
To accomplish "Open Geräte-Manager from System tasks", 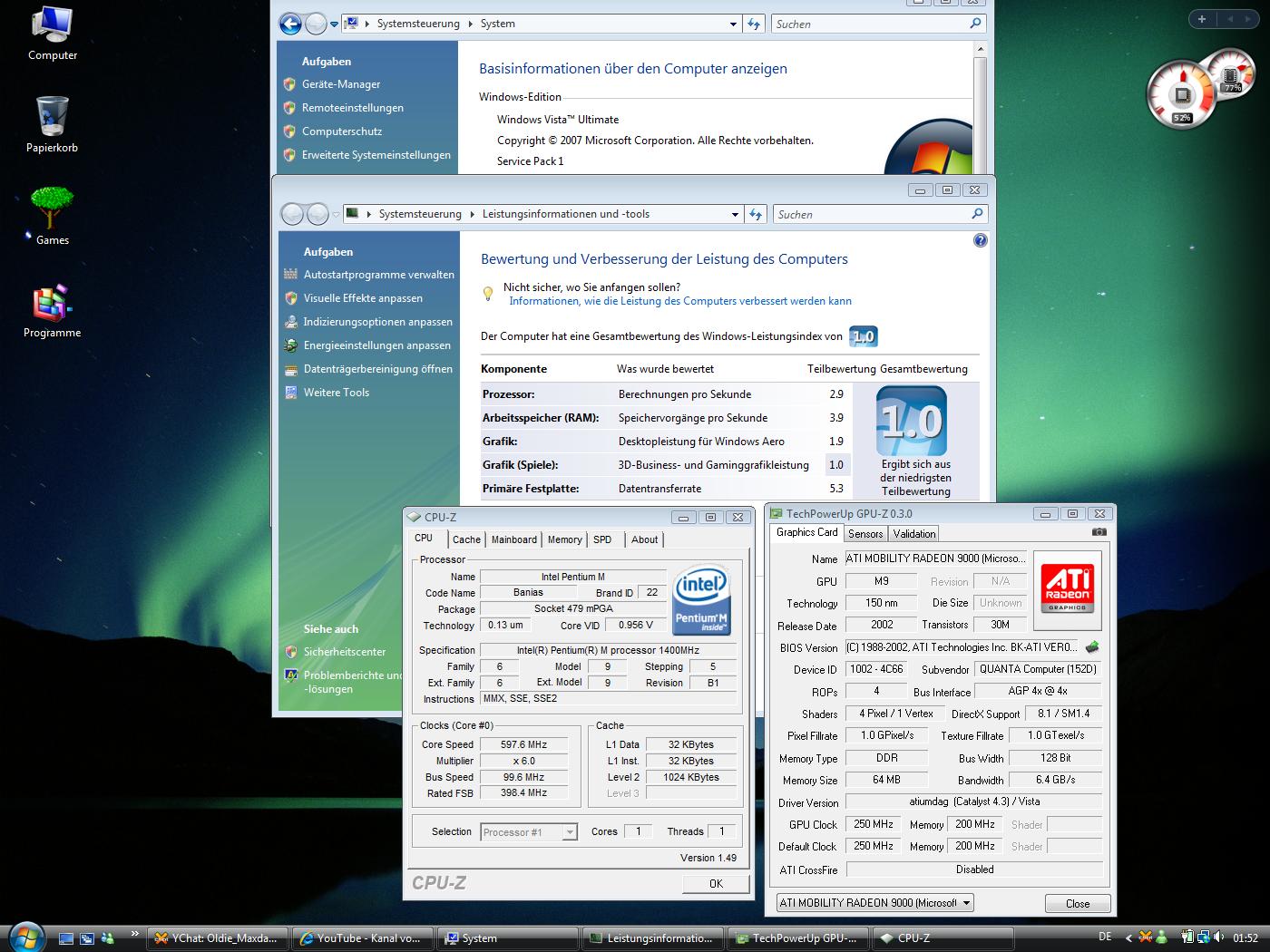I will tap(341, 84).
